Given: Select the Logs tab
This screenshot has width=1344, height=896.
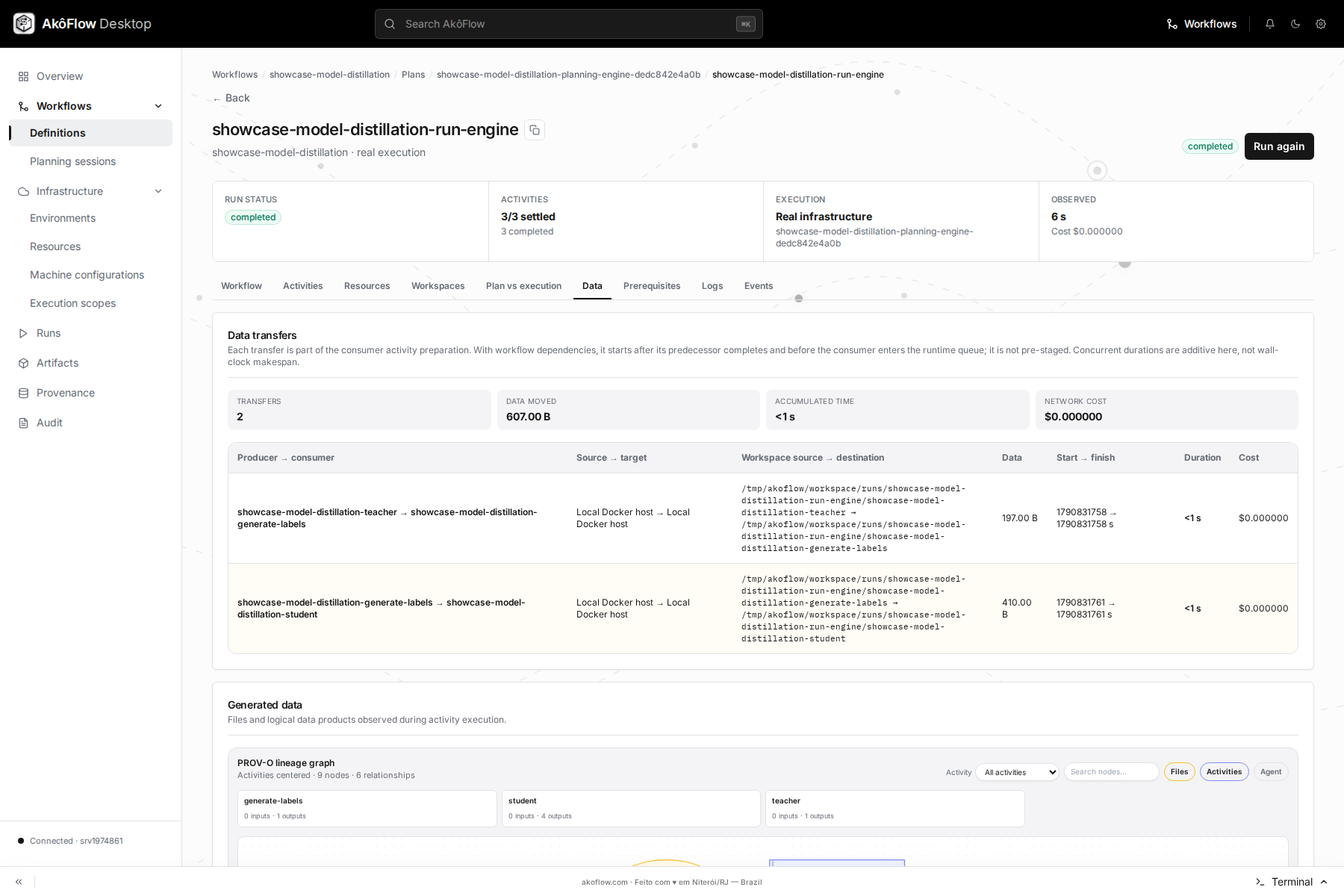Looking at the screenshot, I should pos(712,286).
